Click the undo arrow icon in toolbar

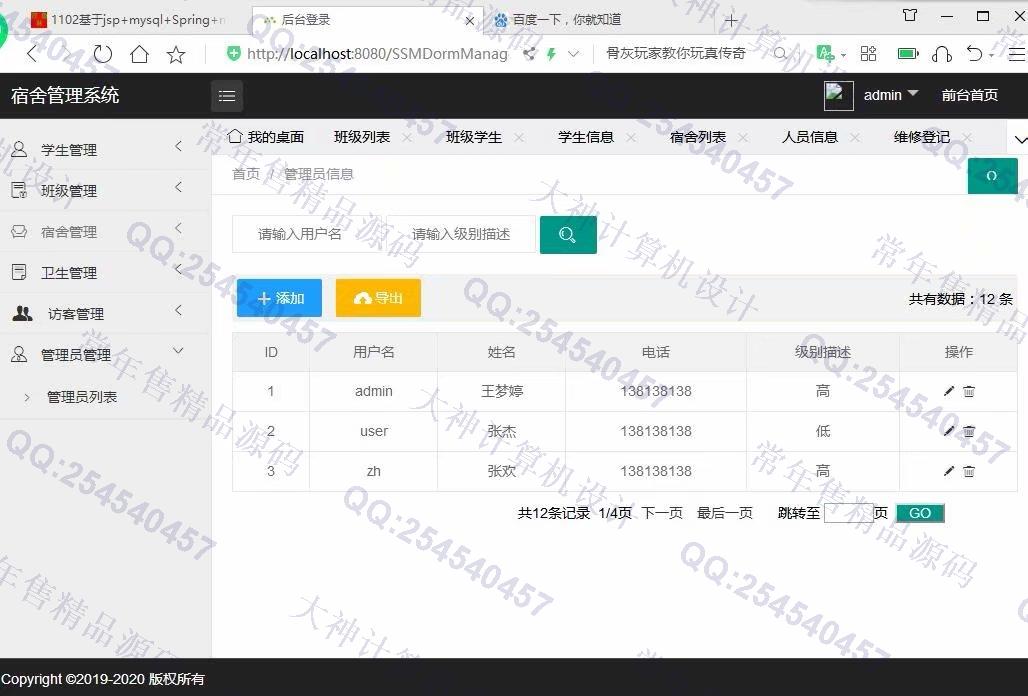pyautogui.click(x=974, y=53)
